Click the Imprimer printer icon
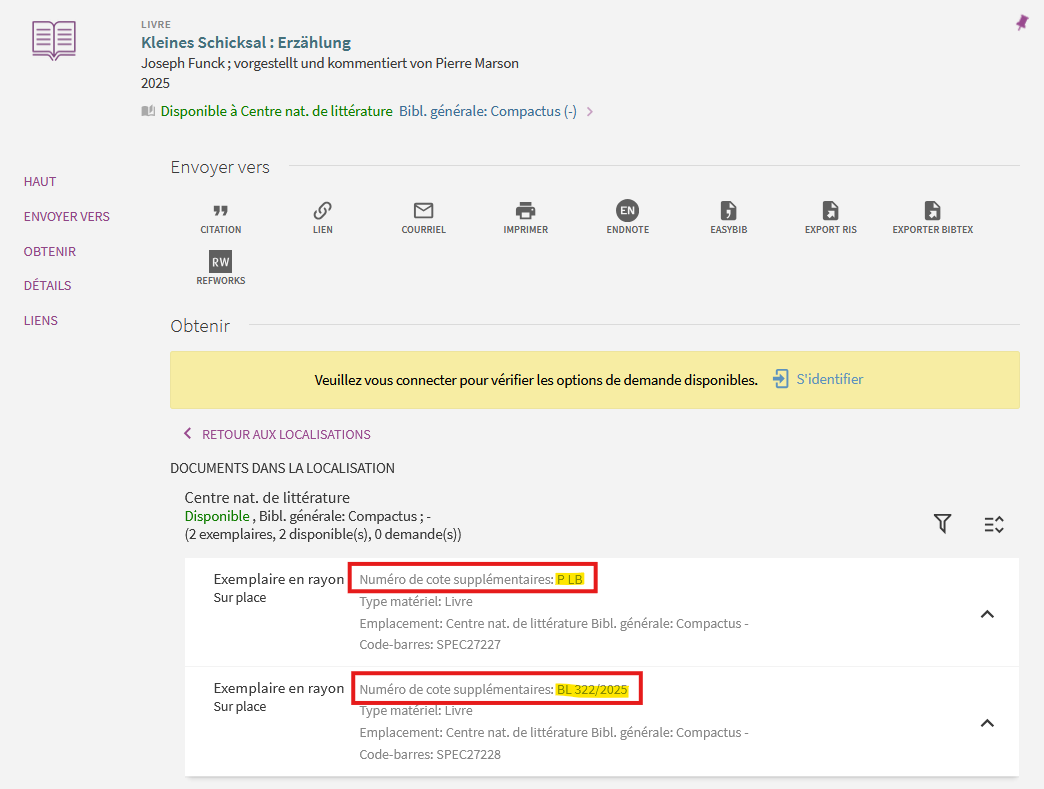 525,211
